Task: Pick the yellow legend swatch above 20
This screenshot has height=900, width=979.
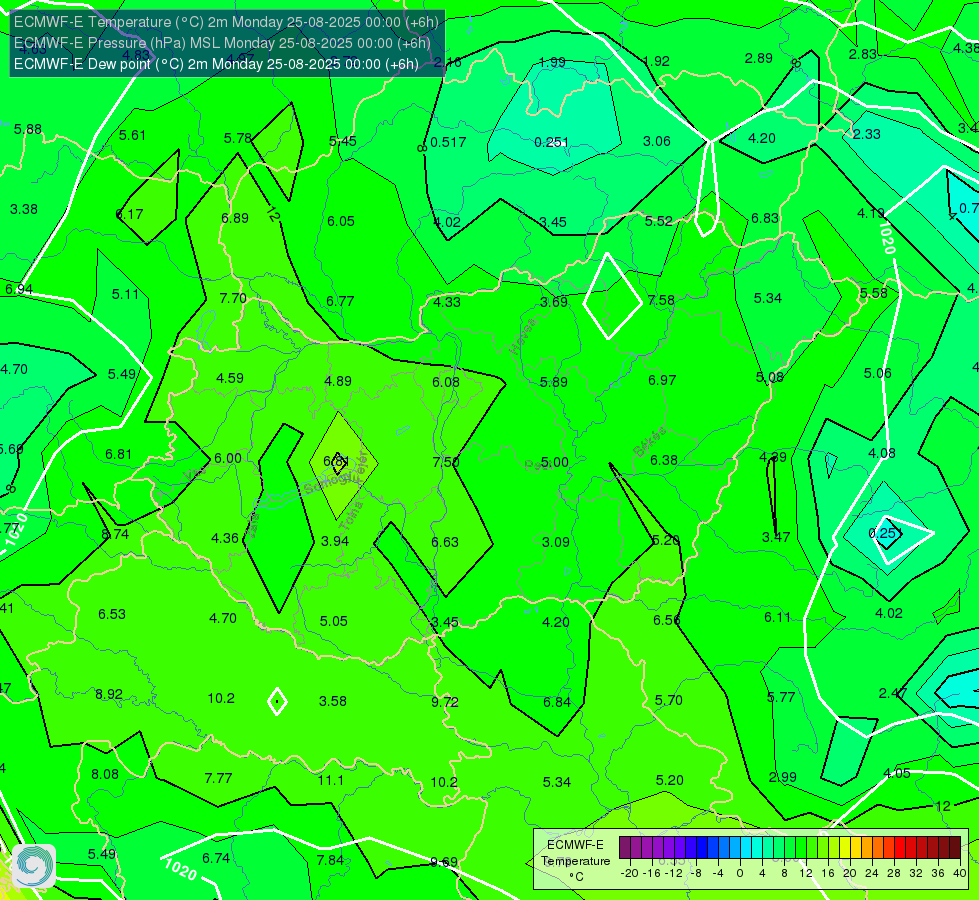Action: click(x=845, y=848)
